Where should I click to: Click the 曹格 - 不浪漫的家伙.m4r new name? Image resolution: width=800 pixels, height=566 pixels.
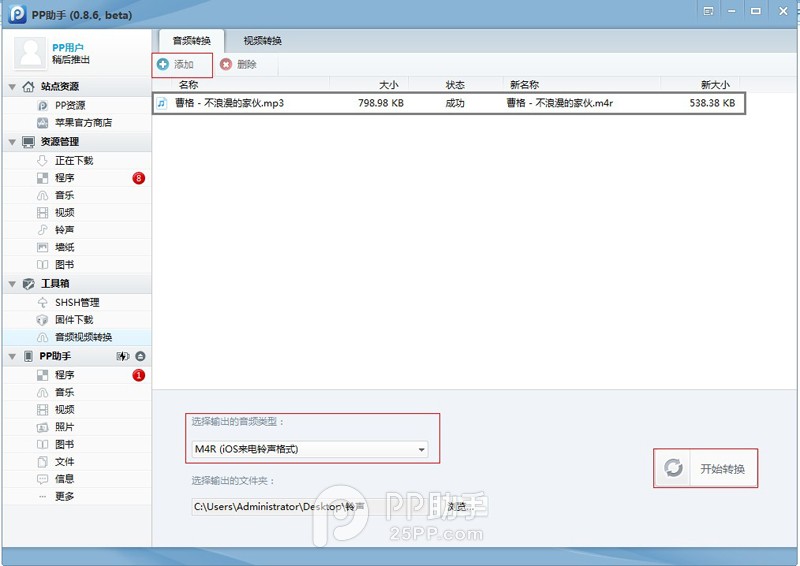point(560,103)
